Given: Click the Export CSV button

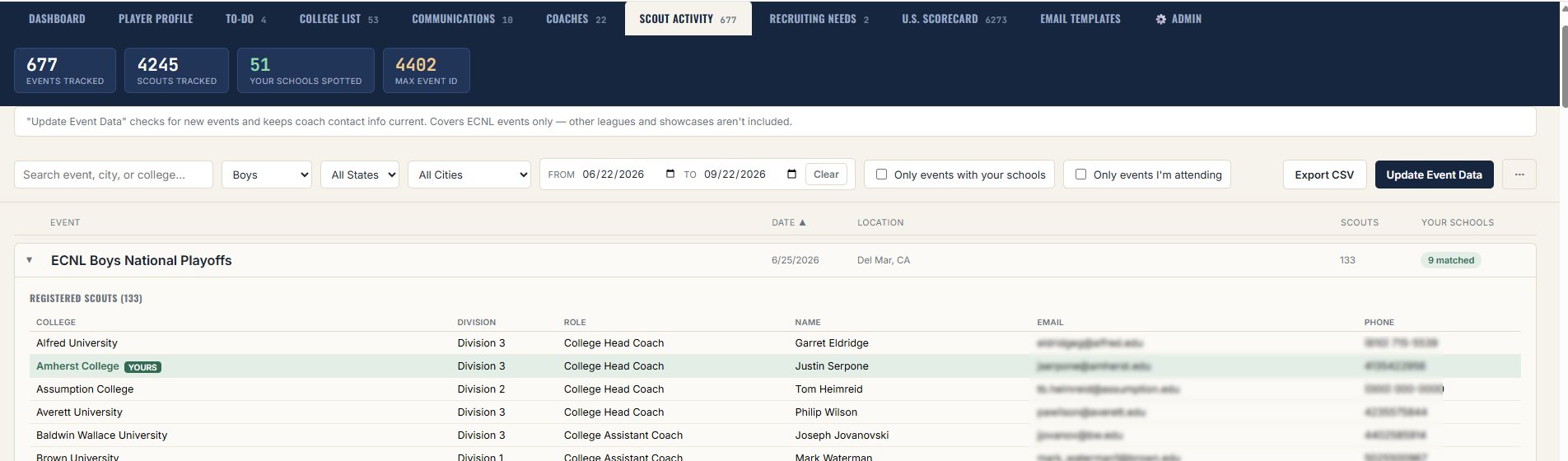Looking at the screenshot, I should pyautogui.click(x=1324, y=175).
